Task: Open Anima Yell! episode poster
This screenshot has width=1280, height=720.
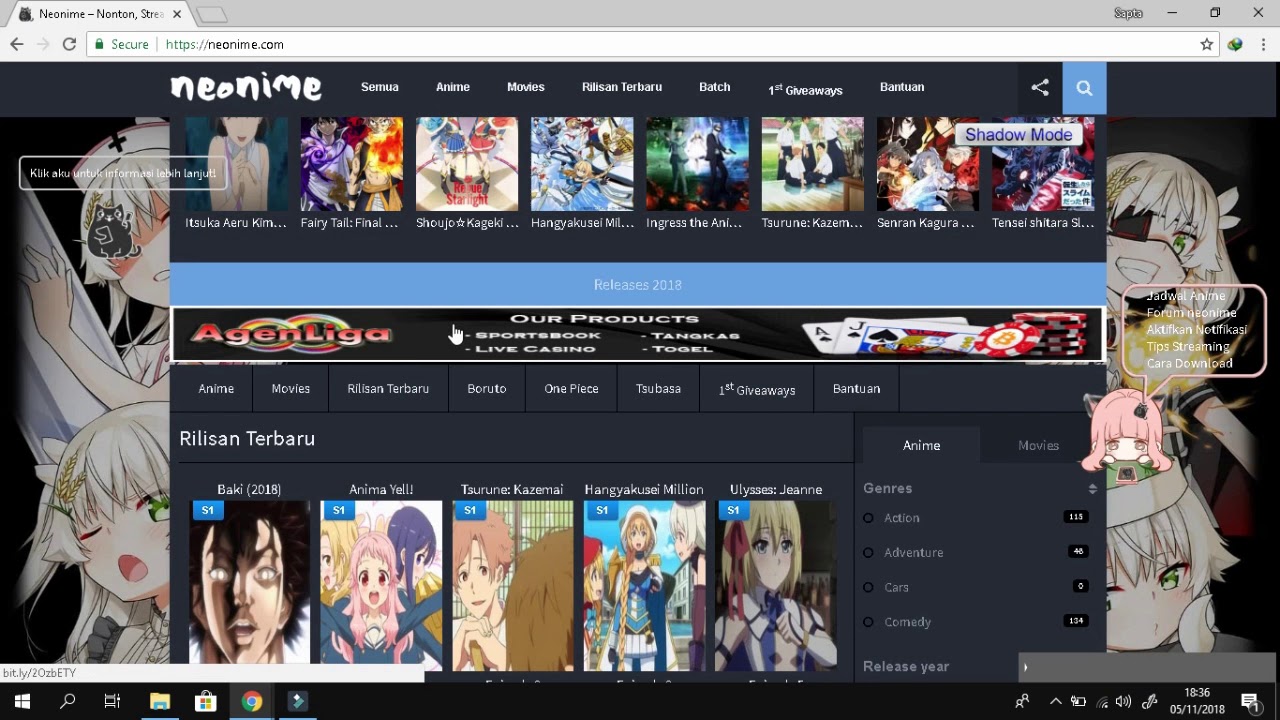Action: (381, 585)
